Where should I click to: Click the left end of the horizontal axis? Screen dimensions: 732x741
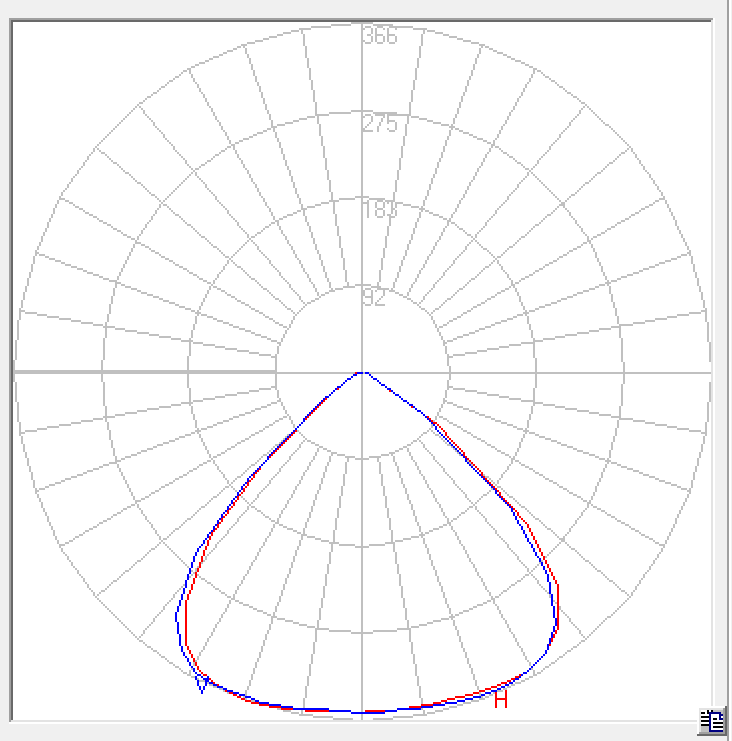tap(16, 372)
